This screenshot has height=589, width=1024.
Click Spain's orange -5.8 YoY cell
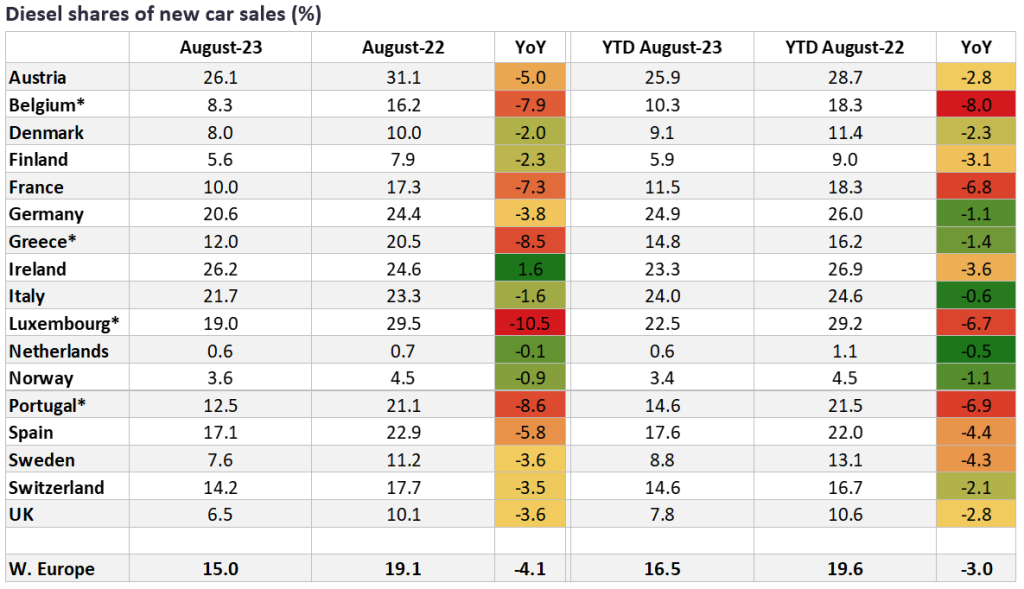pos(529,433)
